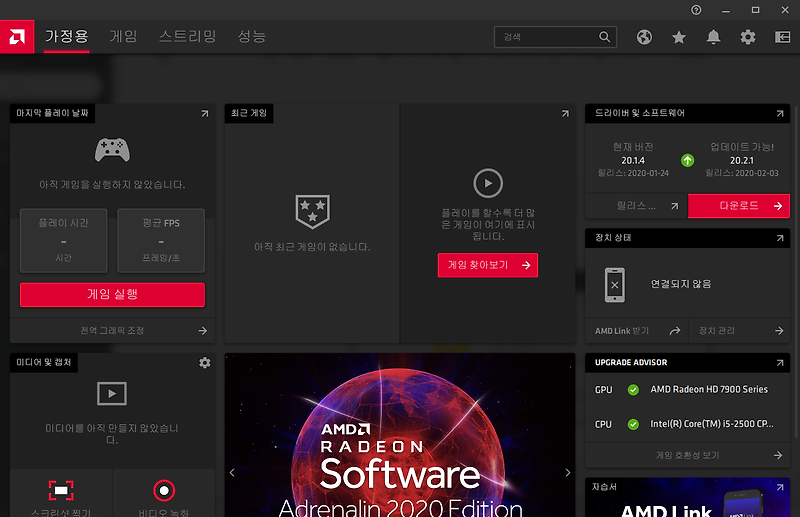Select 연결되지 않음 status text
Screen dimensions: 800x517
tap(681, 284)
